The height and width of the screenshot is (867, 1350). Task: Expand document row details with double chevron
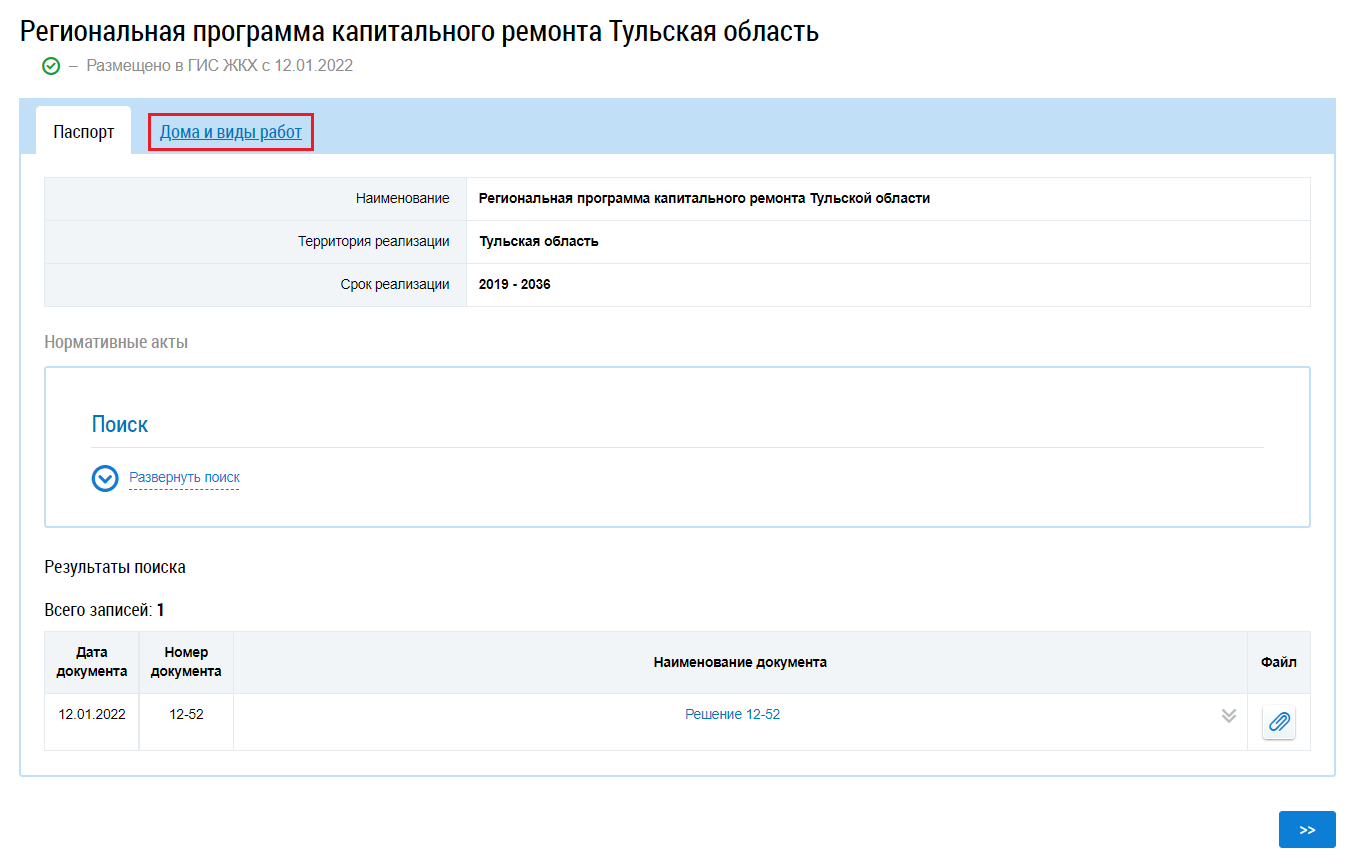click(x=1229, y=716)
